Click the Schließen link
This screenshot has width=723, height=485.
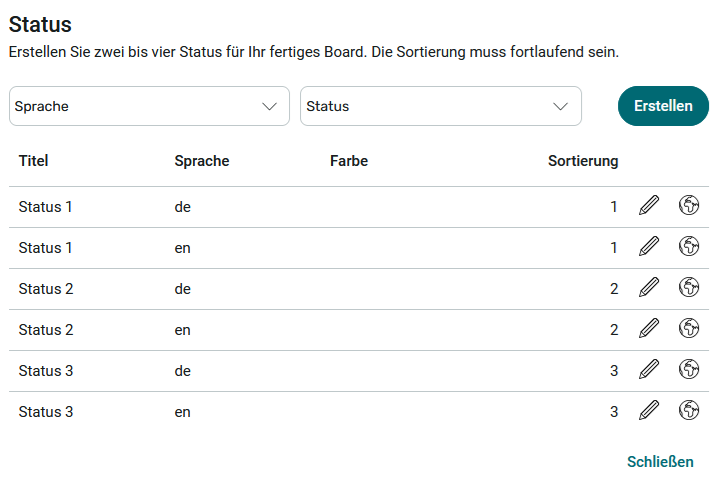point(659,462)
